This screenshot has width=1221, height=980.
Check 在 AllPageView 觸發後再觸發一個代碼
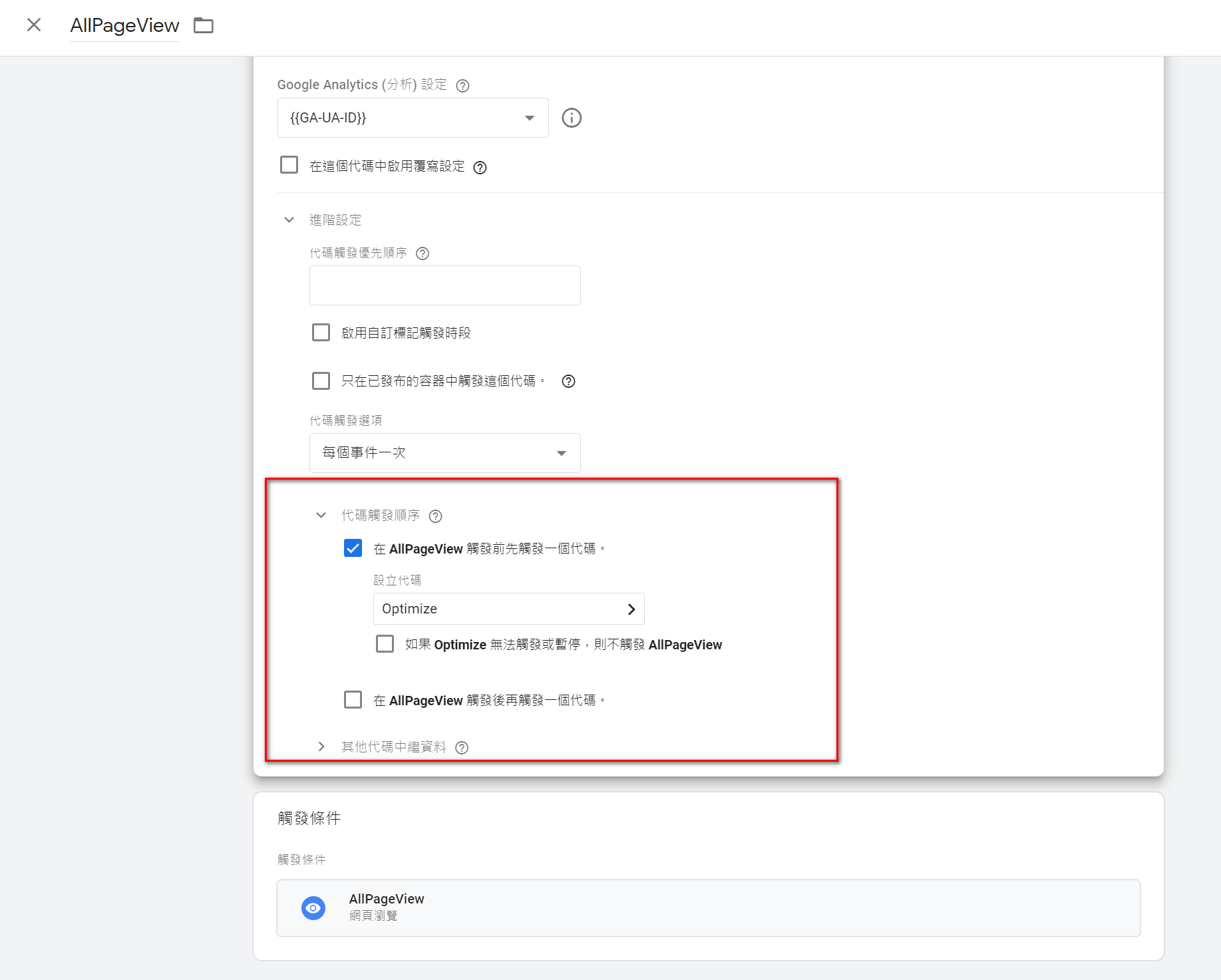pyautogui.click(x=353, y=699)
